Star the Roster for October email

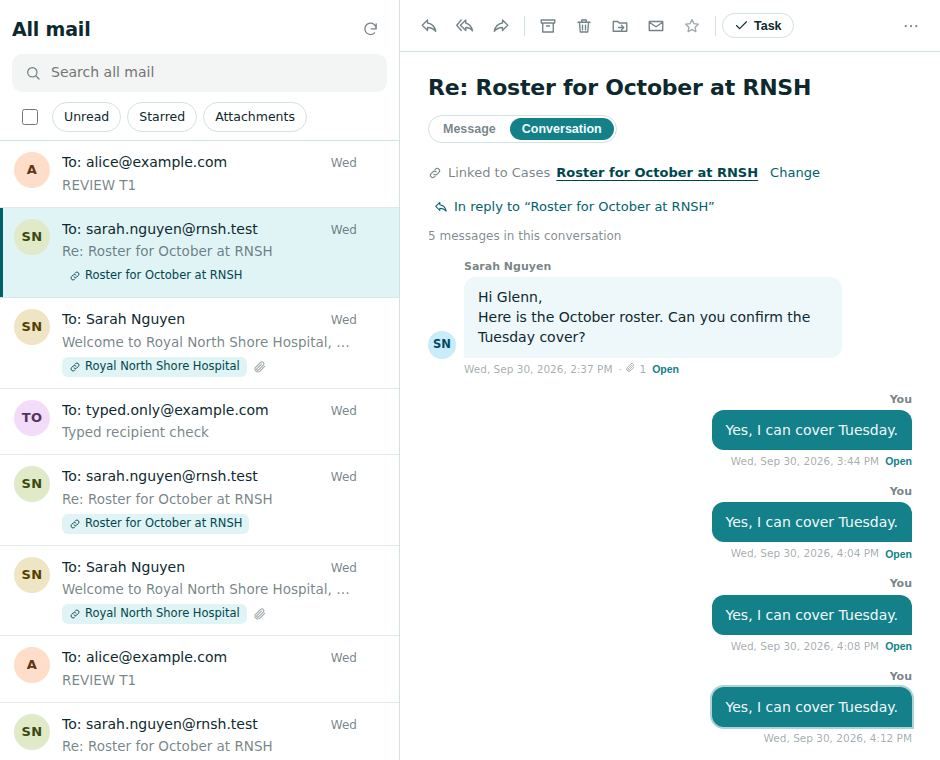click(692, 26)
